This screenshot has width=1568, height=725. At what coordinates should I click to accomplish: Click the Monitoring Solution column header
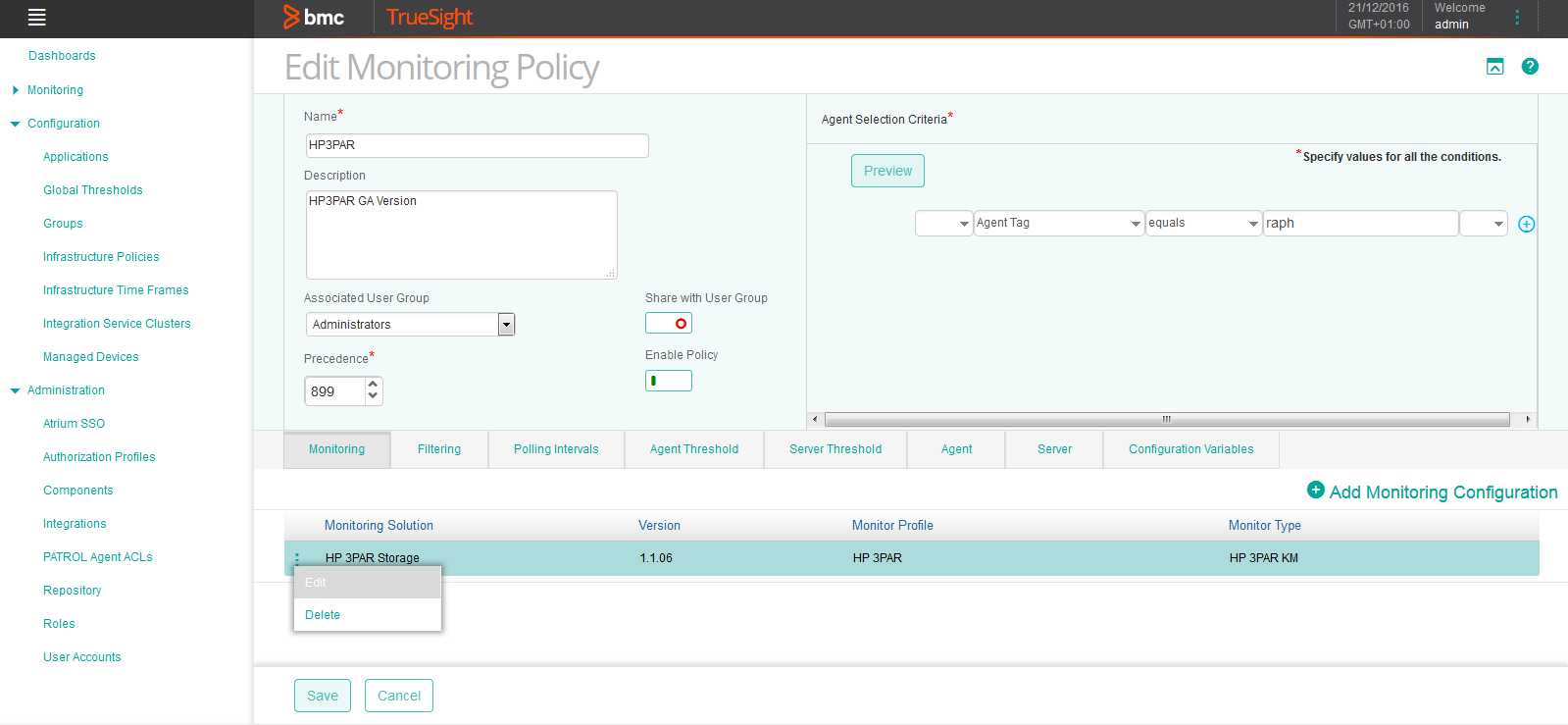(379, 526)
